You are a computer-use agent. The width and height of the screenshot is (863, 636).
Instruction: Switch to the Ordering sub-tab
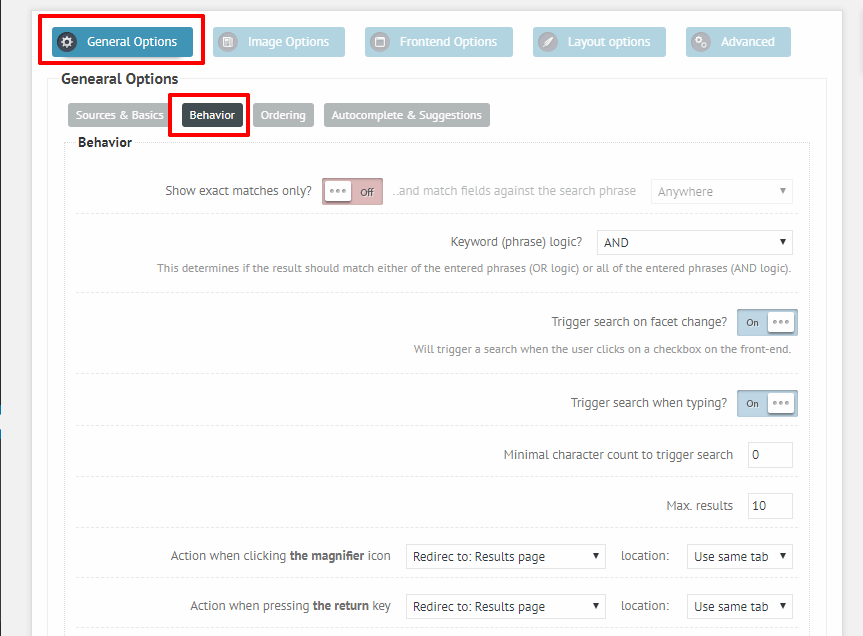pyautogui.click(x=283, y=114)
